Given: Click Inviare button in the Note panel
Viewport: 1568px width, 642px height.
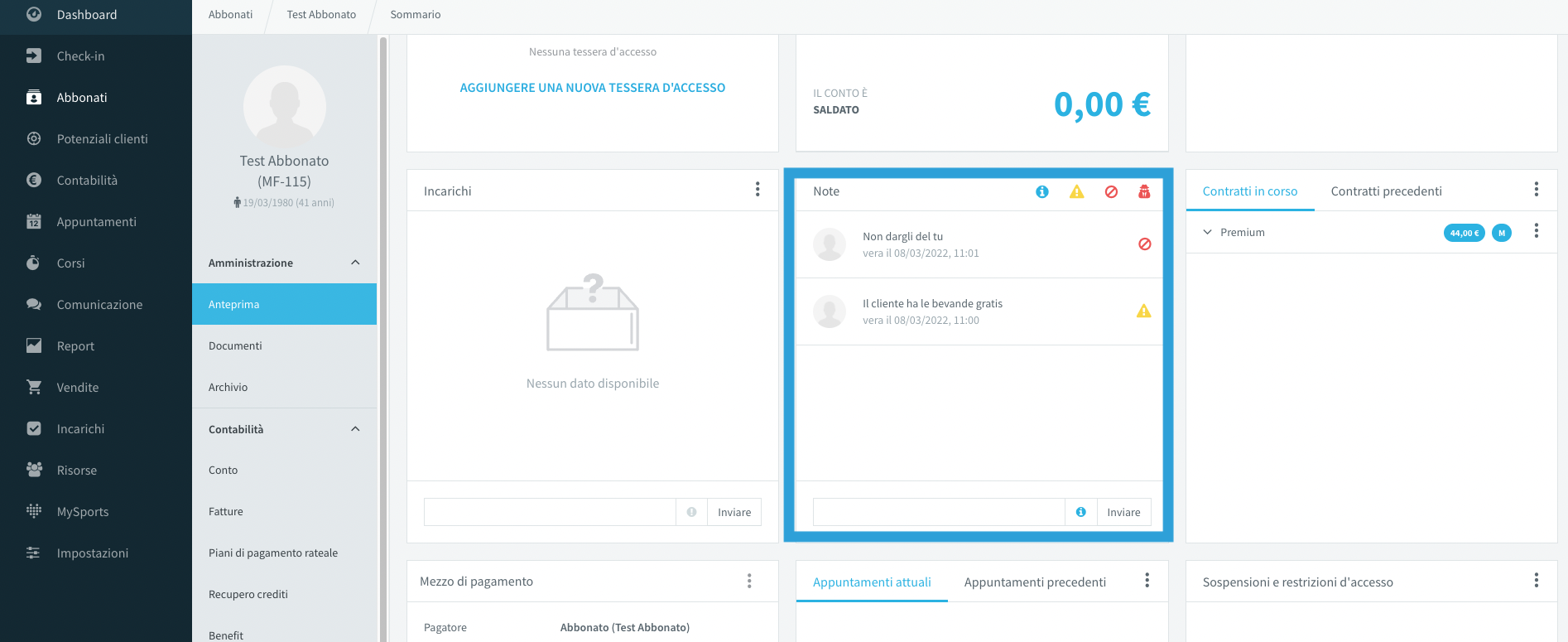Looking at the screenshot, I should coord(1123,512).
